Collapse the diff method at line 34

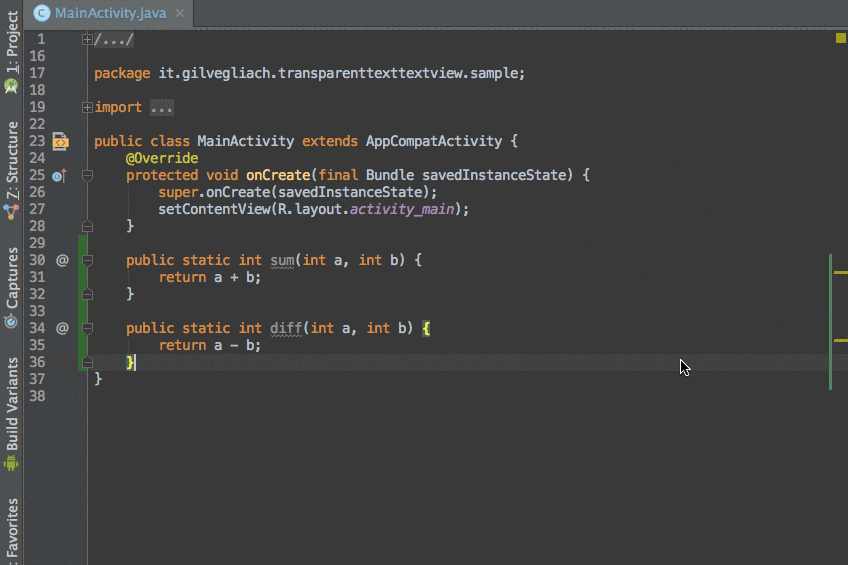pos(87,328)
